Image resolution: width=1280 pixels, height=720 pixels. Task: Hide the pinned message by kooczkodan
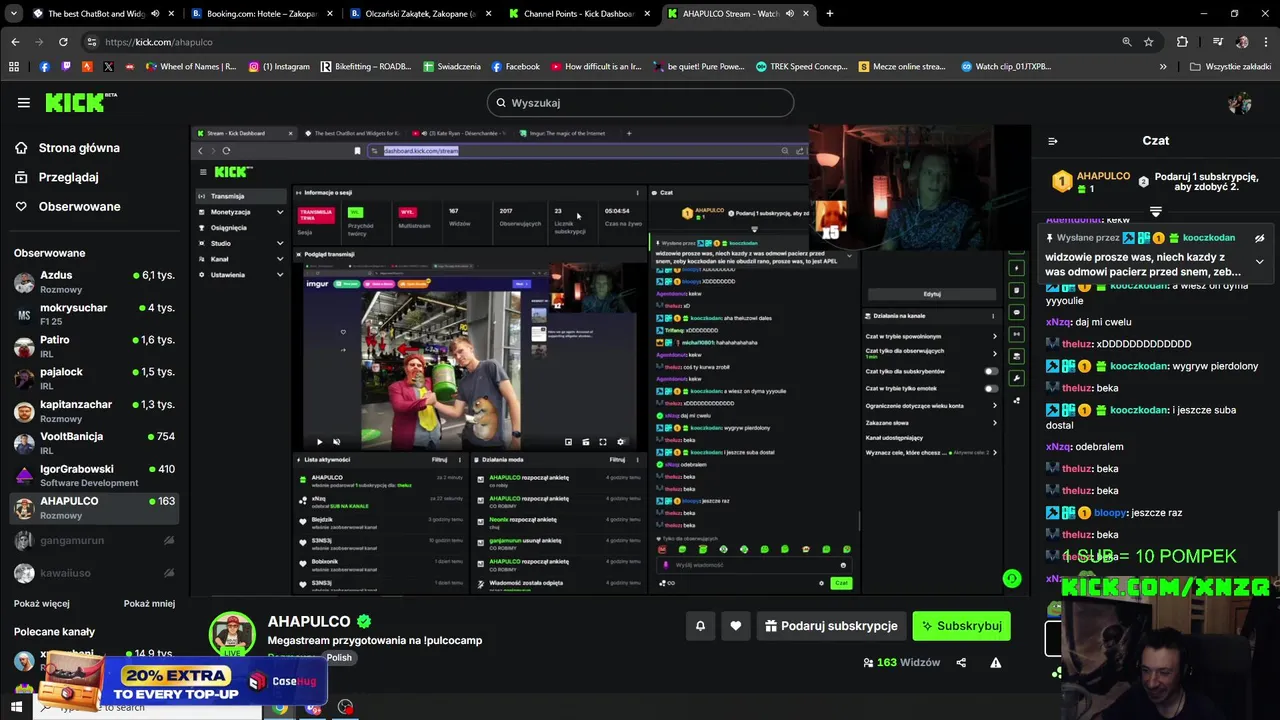pos(1260,239)
